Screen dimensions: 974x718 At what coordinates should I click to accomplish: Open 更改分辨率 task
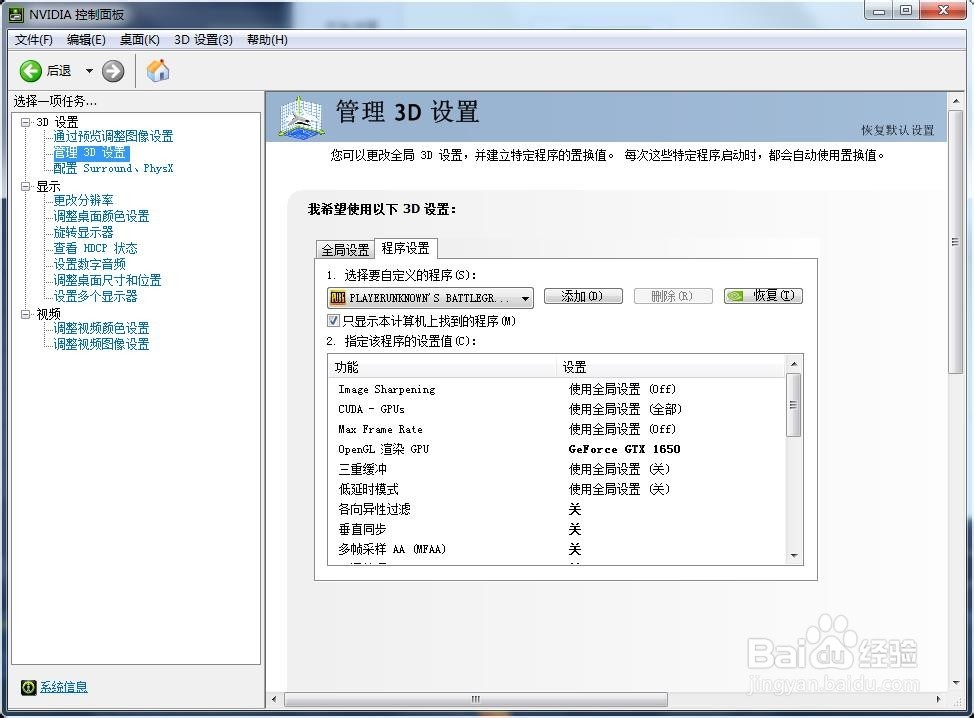tap(83, 200)
